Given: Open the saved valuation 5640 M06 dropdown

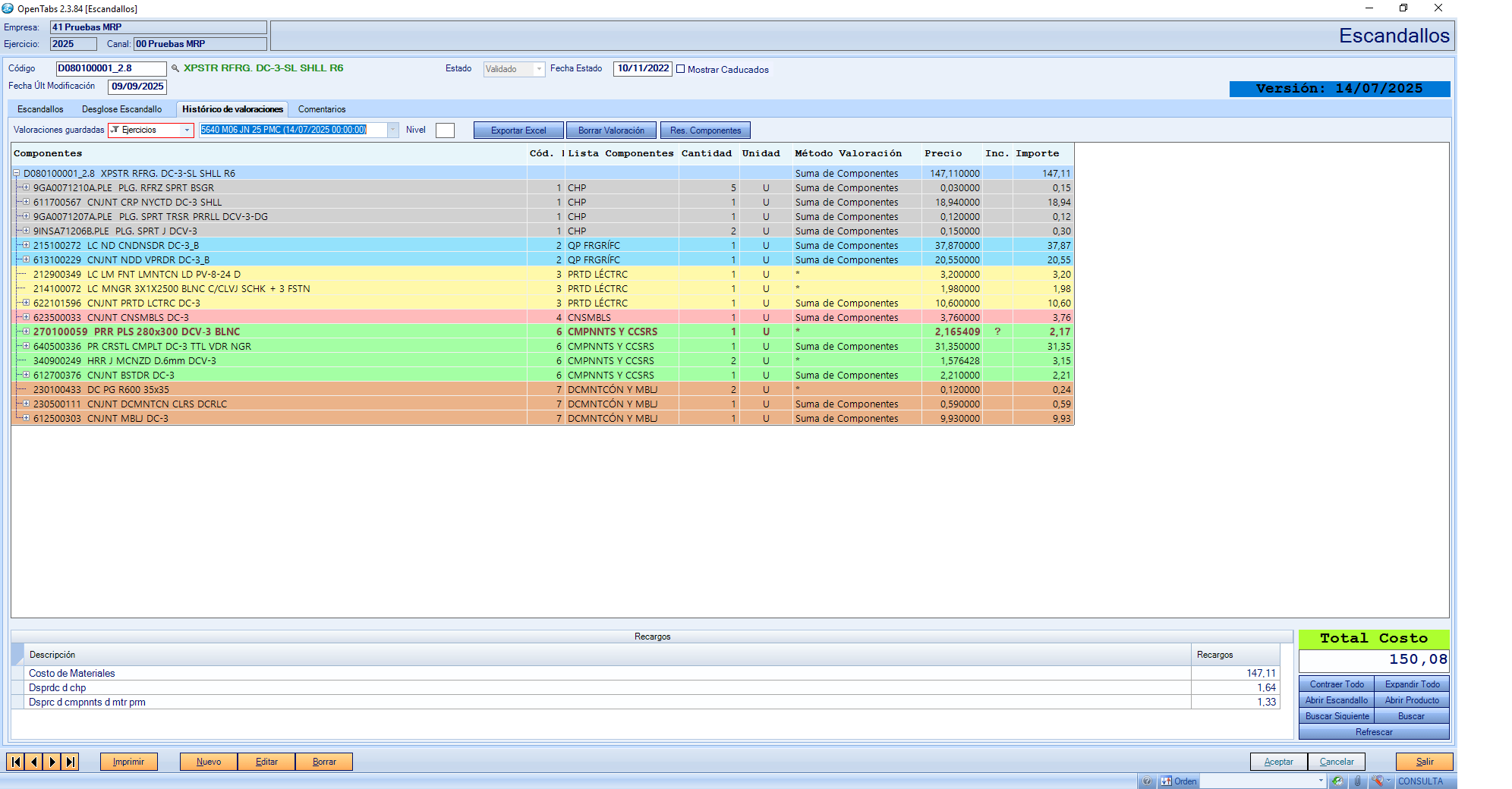Looking at the screenshot, I should 393,130.
